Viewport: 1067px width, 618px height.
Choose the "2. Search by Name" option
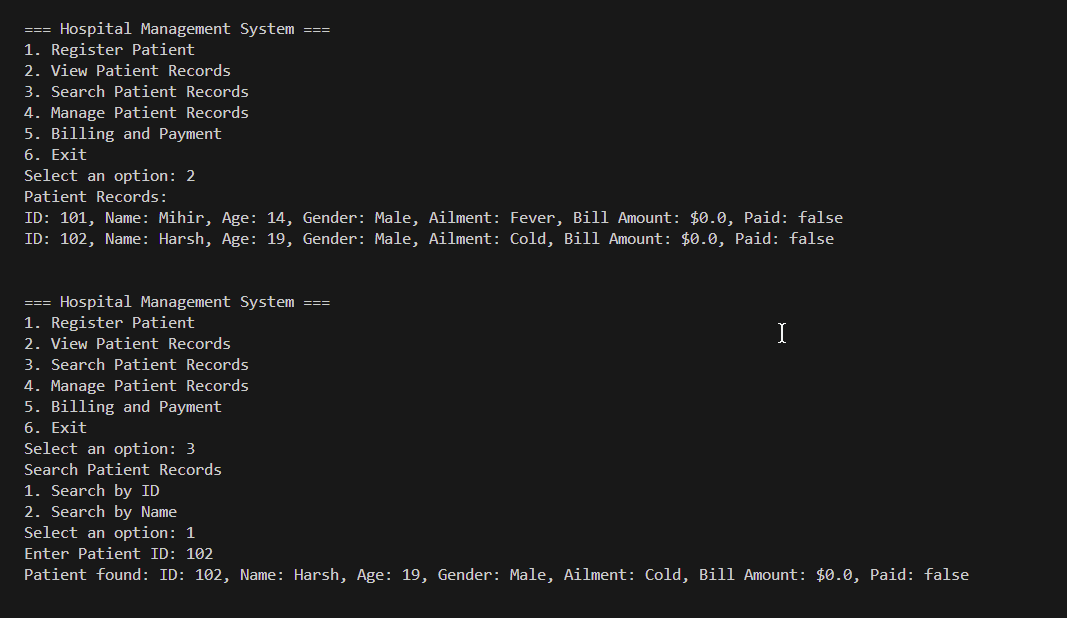[x=101, y=512]
